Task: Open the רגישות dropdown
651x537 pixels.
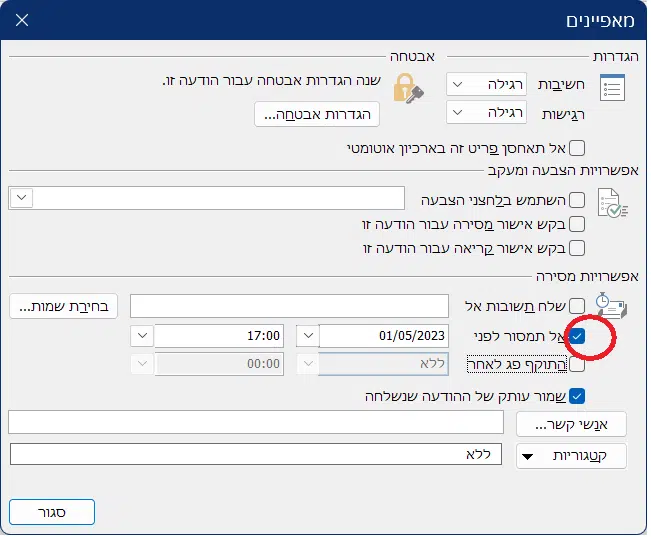Action: 487,113
